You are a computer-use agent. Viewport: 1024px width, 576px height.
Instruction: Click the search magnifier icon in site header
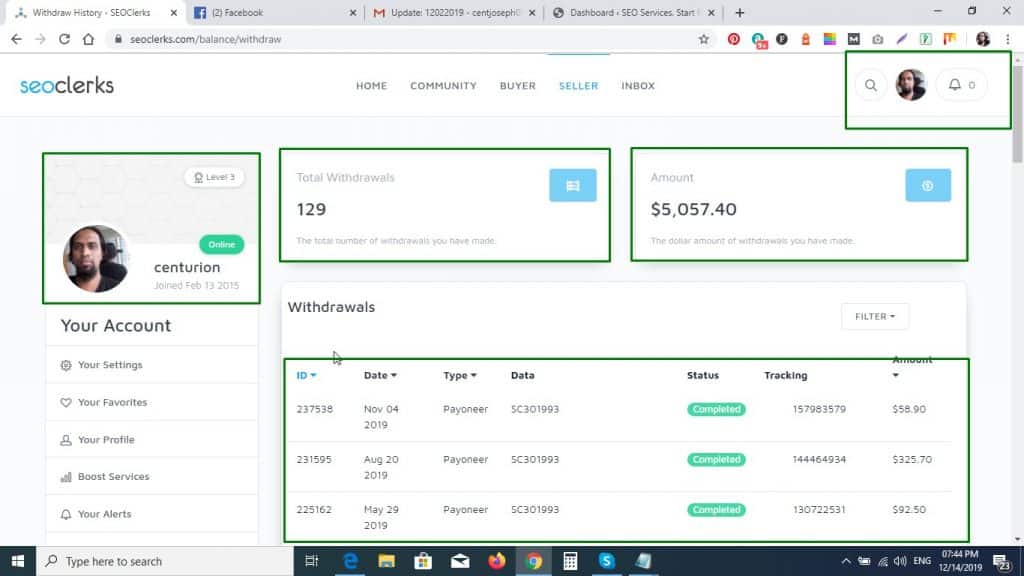tap(871, 86)
